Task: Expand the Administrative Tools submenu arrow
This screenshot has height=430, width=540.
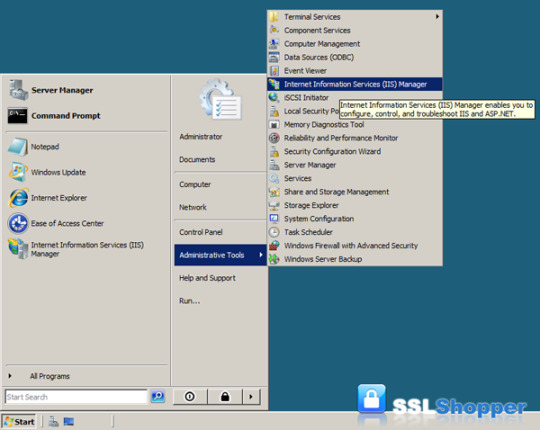Action: tap(261, 255)
